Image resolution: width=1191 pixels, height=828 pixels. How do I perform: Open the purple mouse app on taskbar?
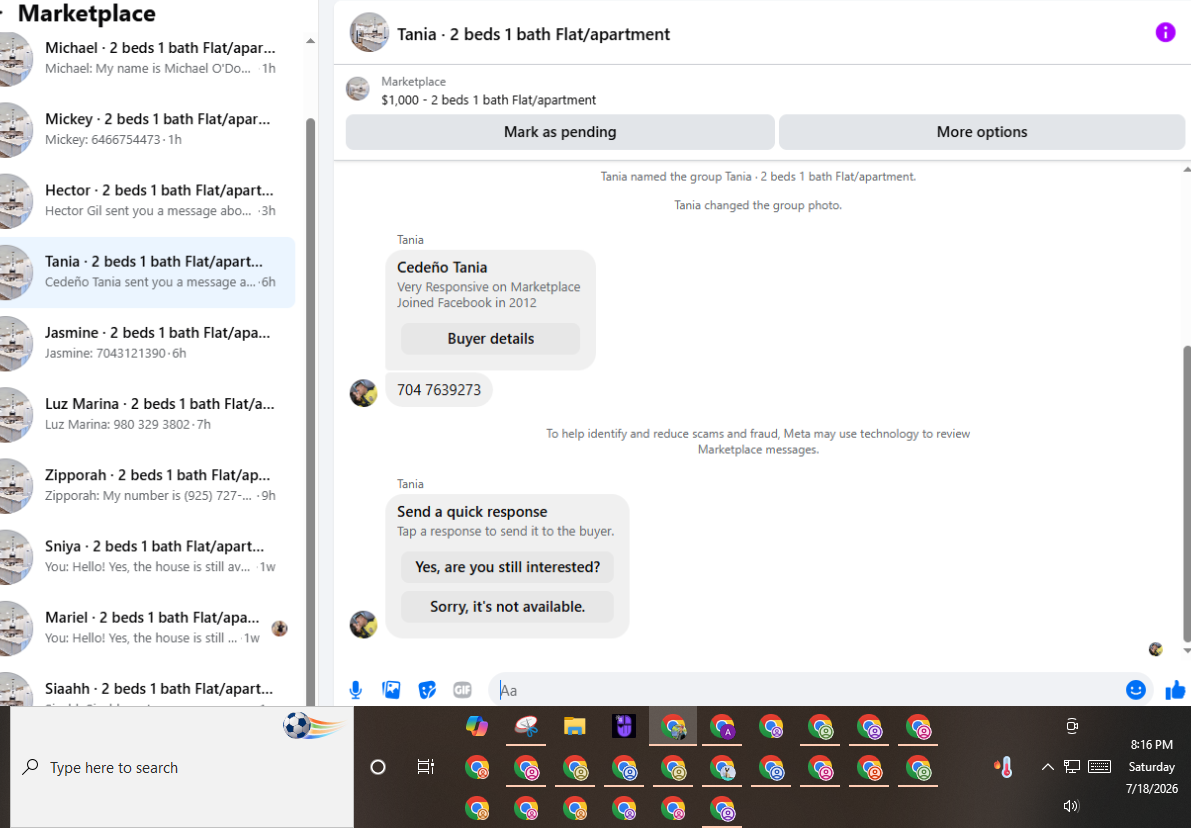pos(624,727)
